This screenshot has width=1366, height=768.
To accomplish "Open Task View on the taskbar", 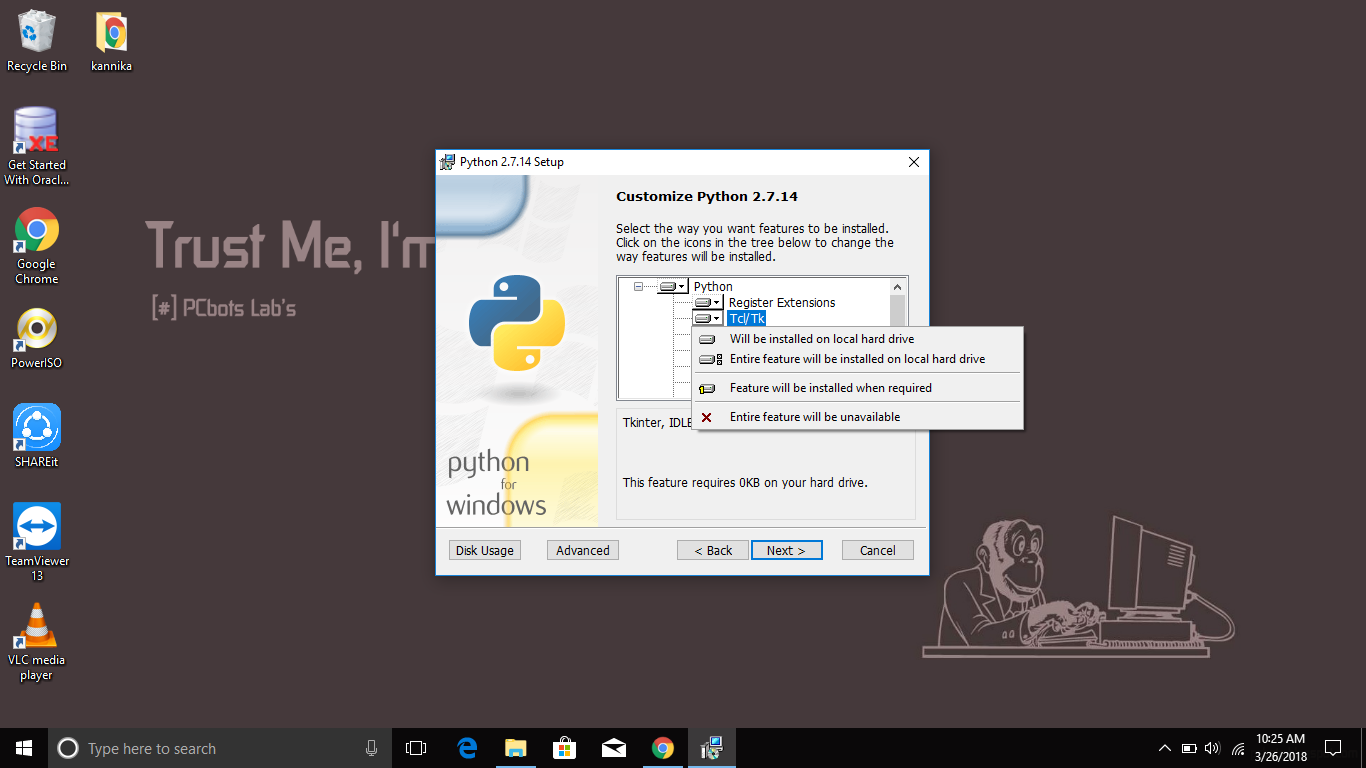I will click(x=416, y=748).
